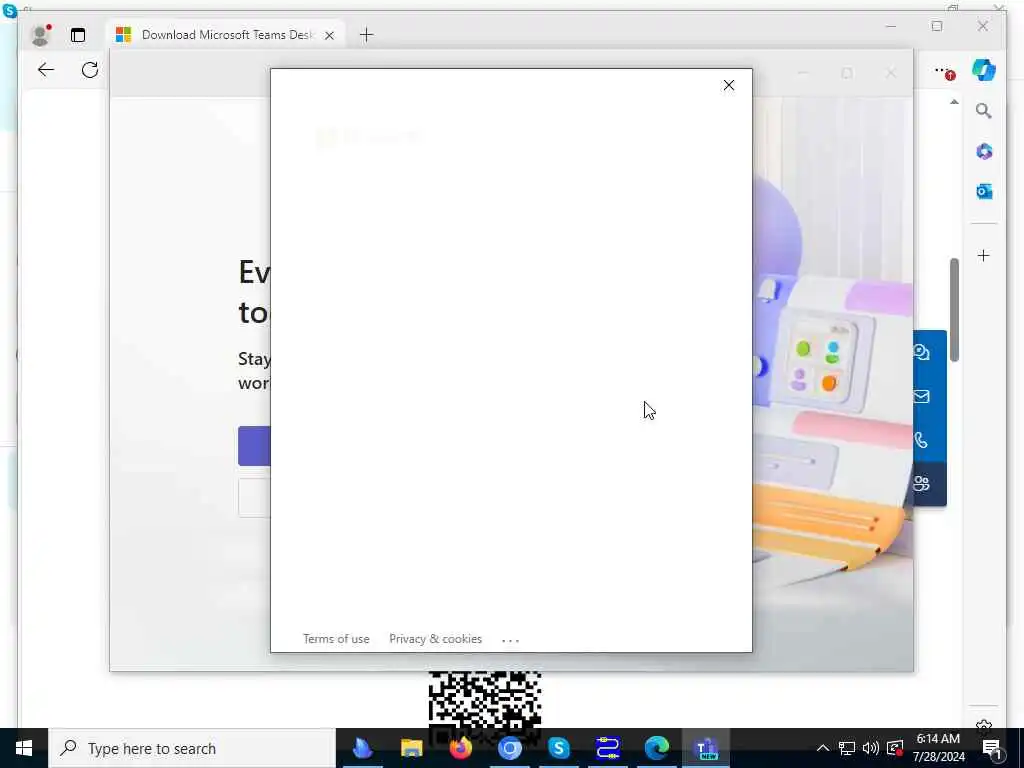Viewport: 1024px width, 768px height.
Task: Open Edge tab actions menu icon
Action: coord(78,35)
